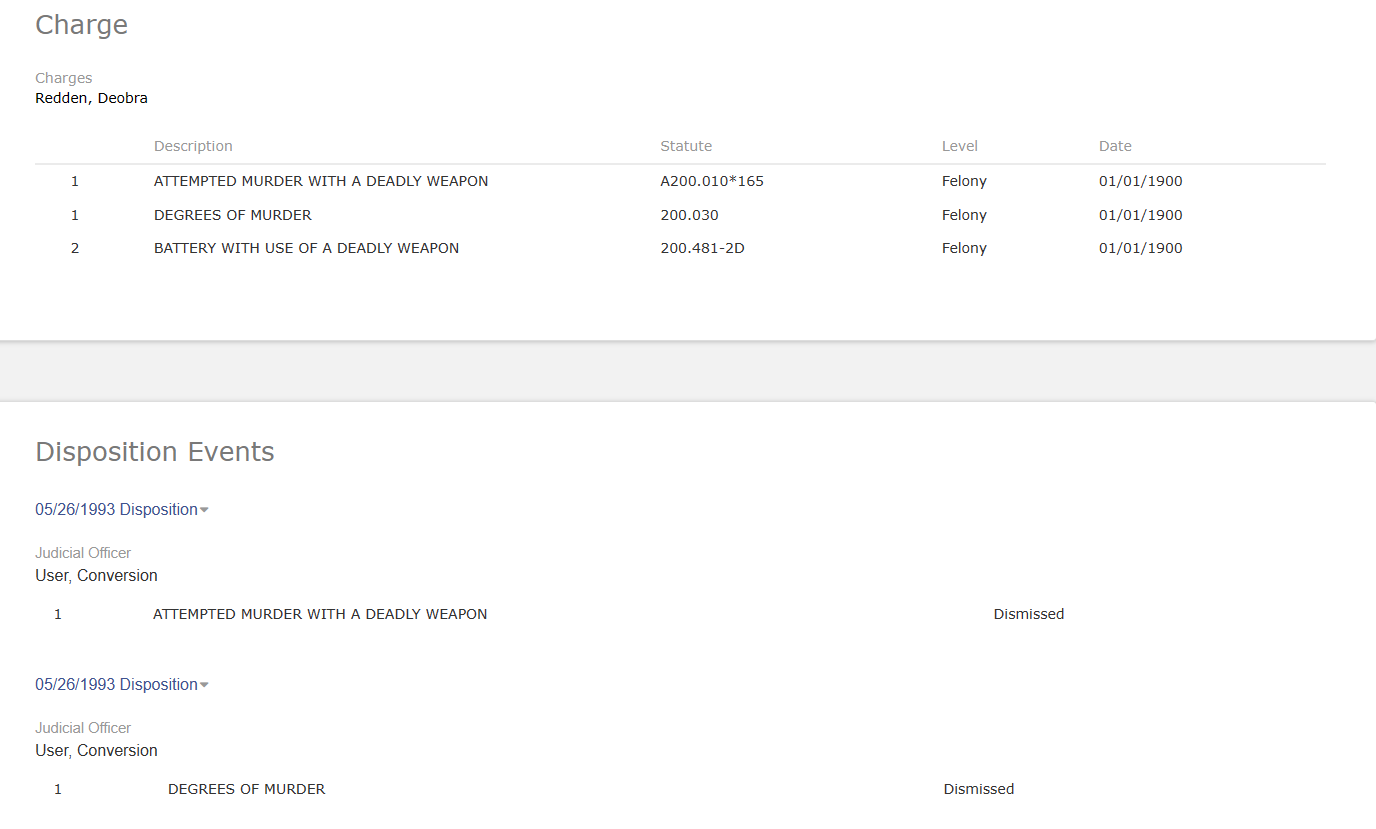Click Dismissed status for DEGREES OF MURDER disposition

(978, 789)
